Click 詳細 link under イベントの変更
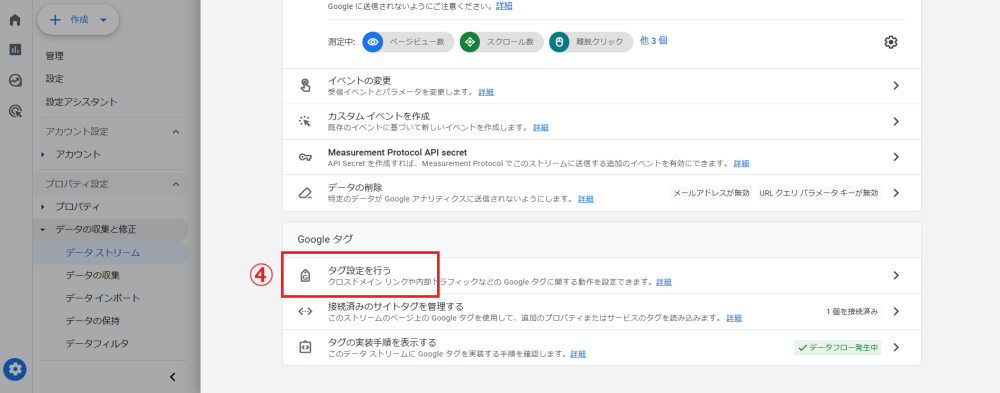1000x393 pixels. [x=486, y=92]
